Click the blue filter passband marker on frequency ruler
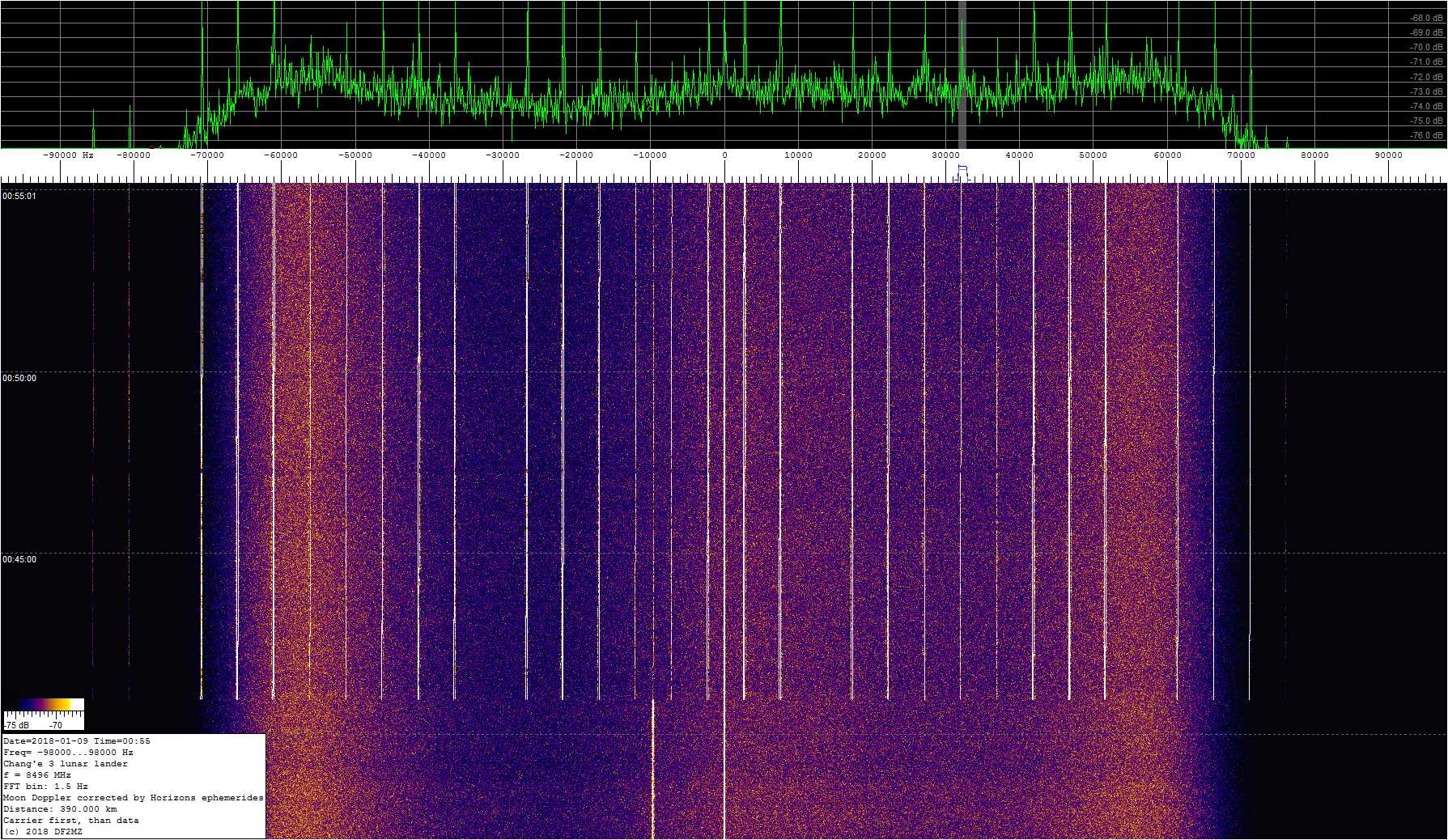The width and height of the screenshot is (1448, 840). pyautogui.click(x=962, y=172)
